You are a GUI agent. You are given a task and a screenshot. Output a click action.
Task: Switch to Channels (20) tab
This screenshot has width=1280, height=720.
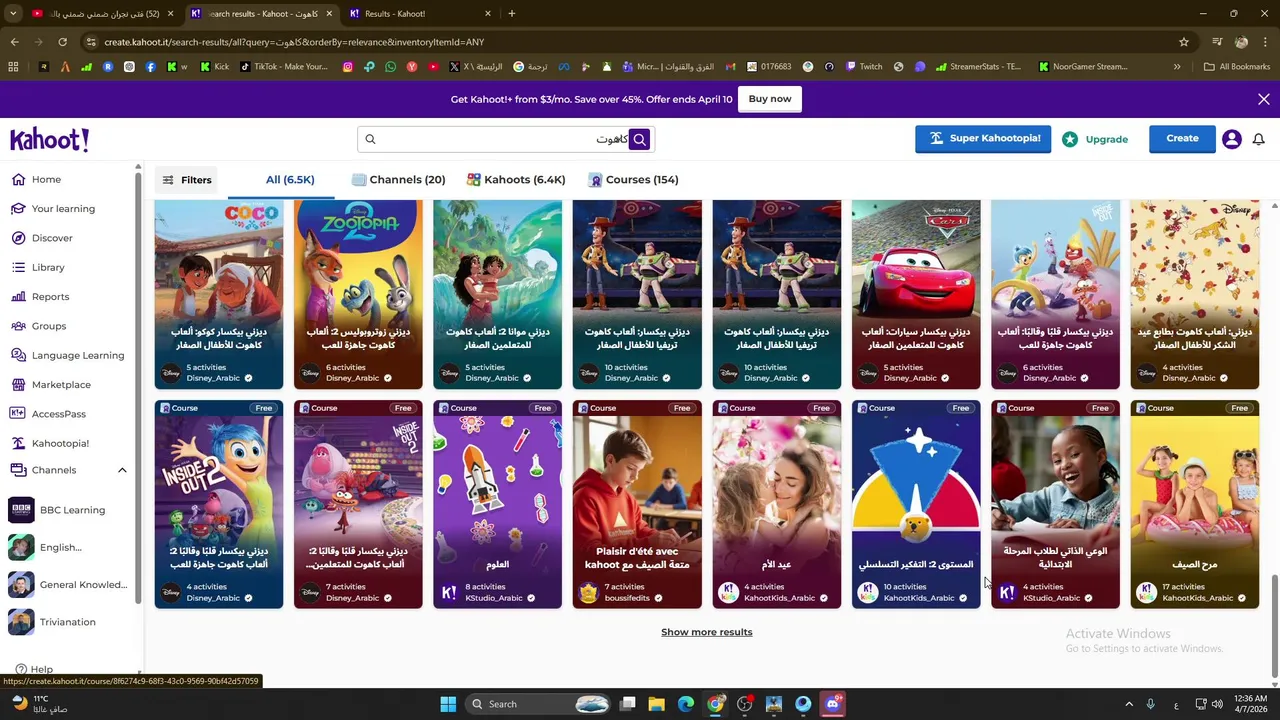pyautogui.click(x=398, y=180)
